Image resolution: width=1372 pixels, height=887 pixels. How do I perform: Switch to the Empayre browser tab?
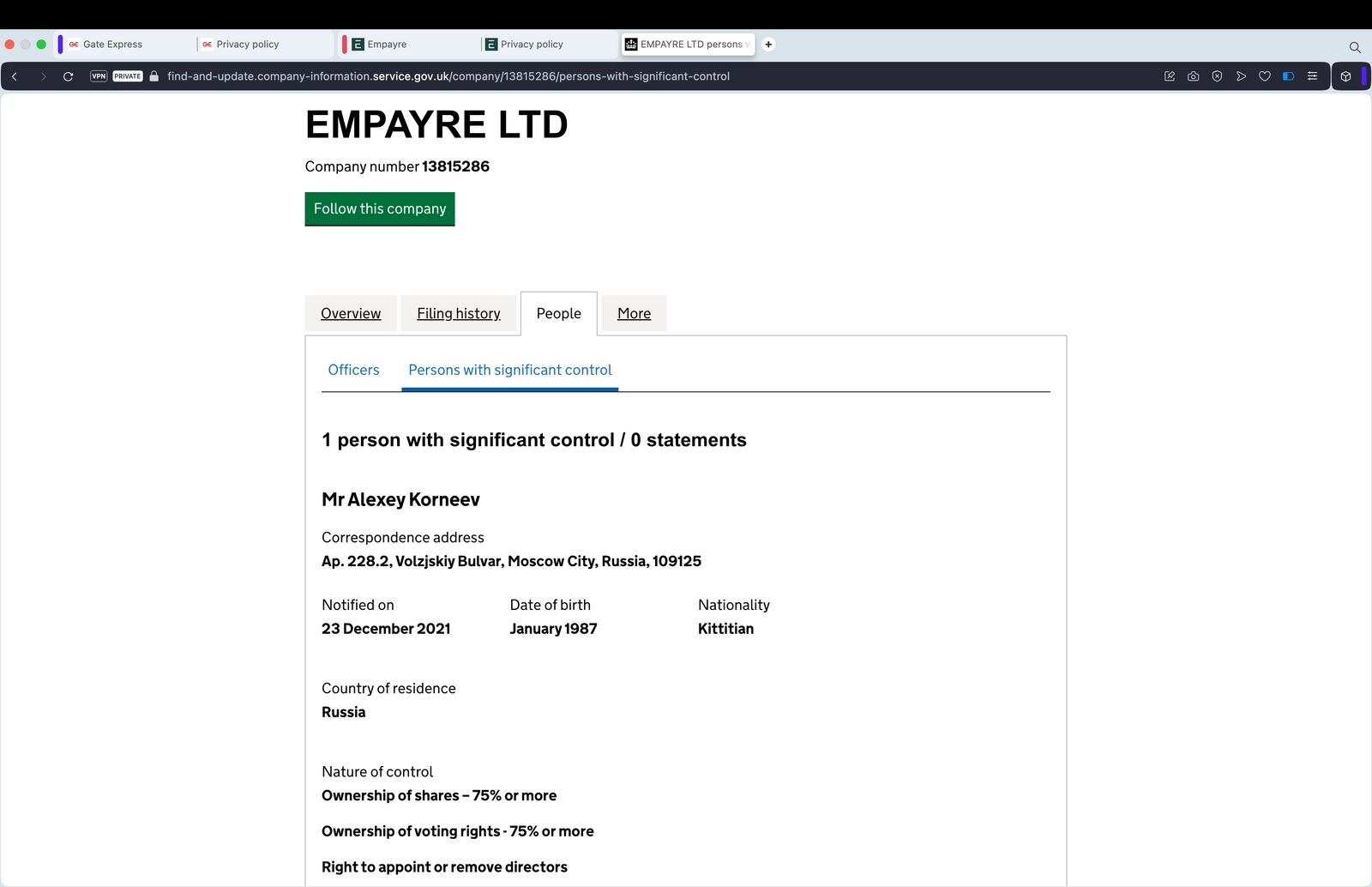pyautogui.click(x=384, y=44)
